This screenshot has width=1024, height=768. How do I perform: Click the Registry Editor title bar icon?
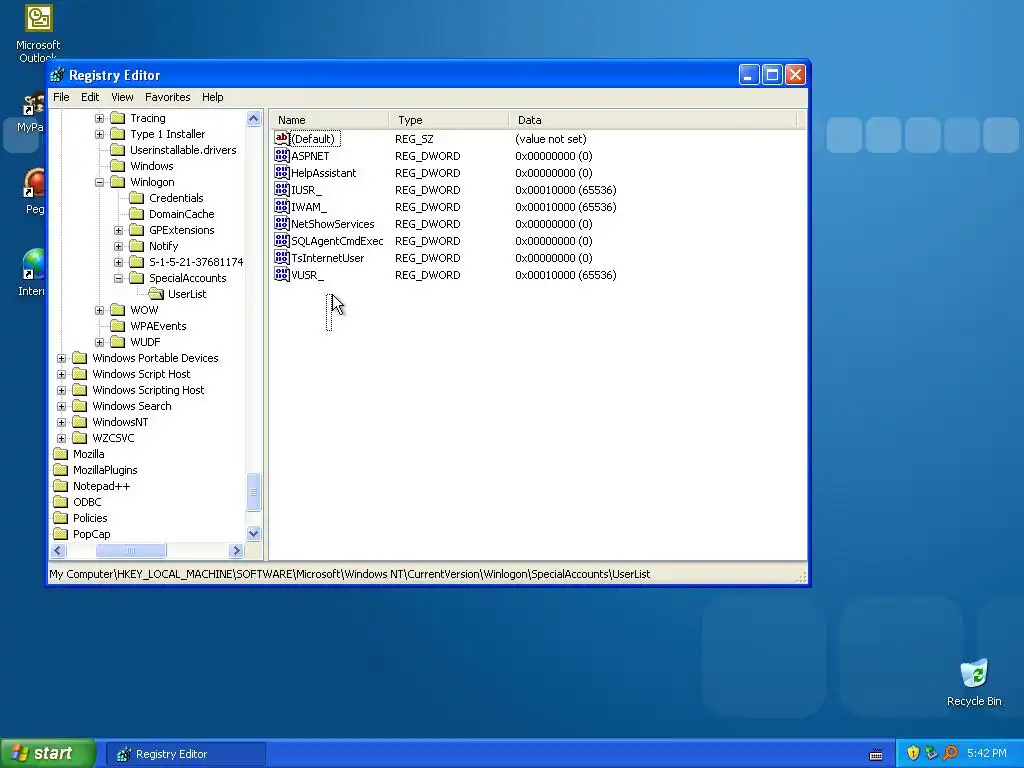tap(57, 75)
